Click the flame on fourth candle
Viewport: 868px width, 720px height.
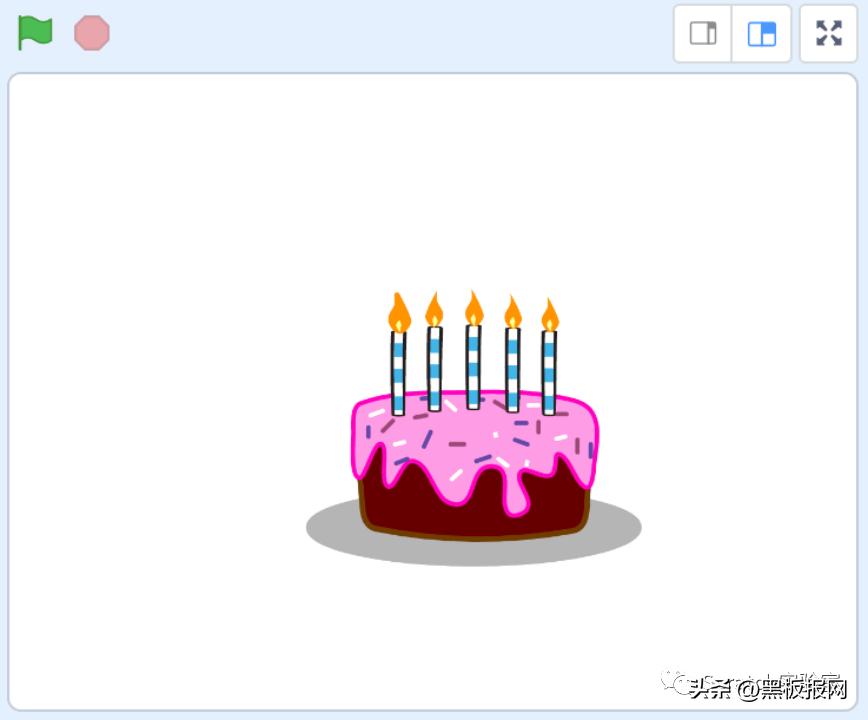pyautogui.click(x=513, y=312)
